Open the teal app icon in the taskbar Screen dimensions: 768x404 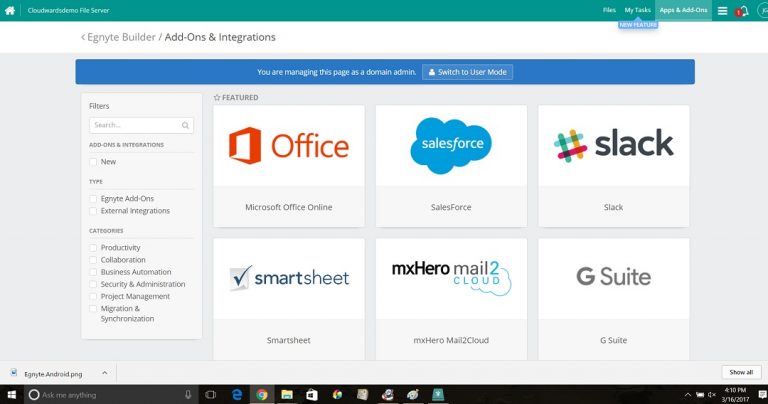tap(438, 395)
